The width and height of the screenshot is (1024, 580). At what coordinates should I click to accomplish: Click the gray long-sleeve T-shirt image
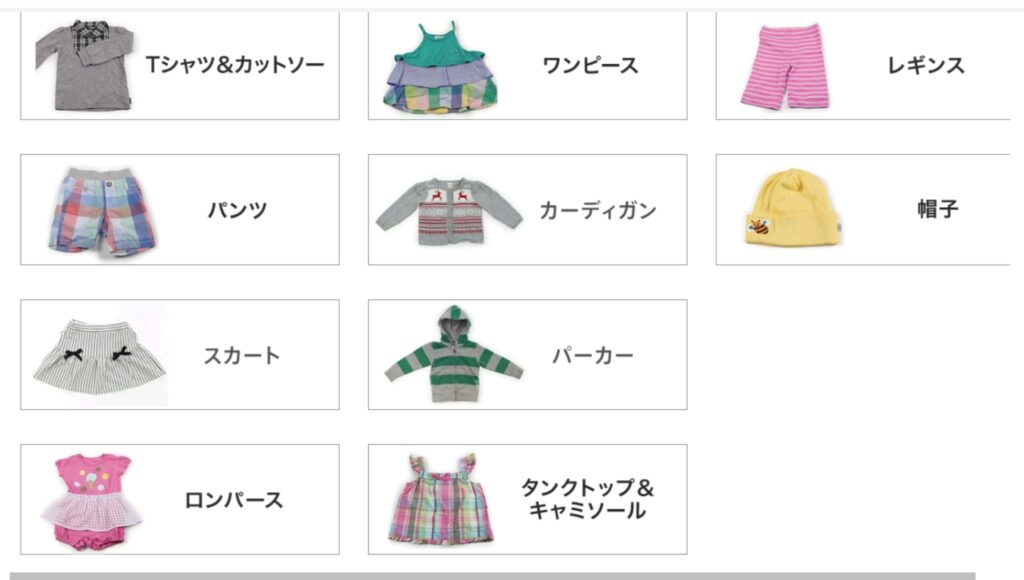point(84,65)
